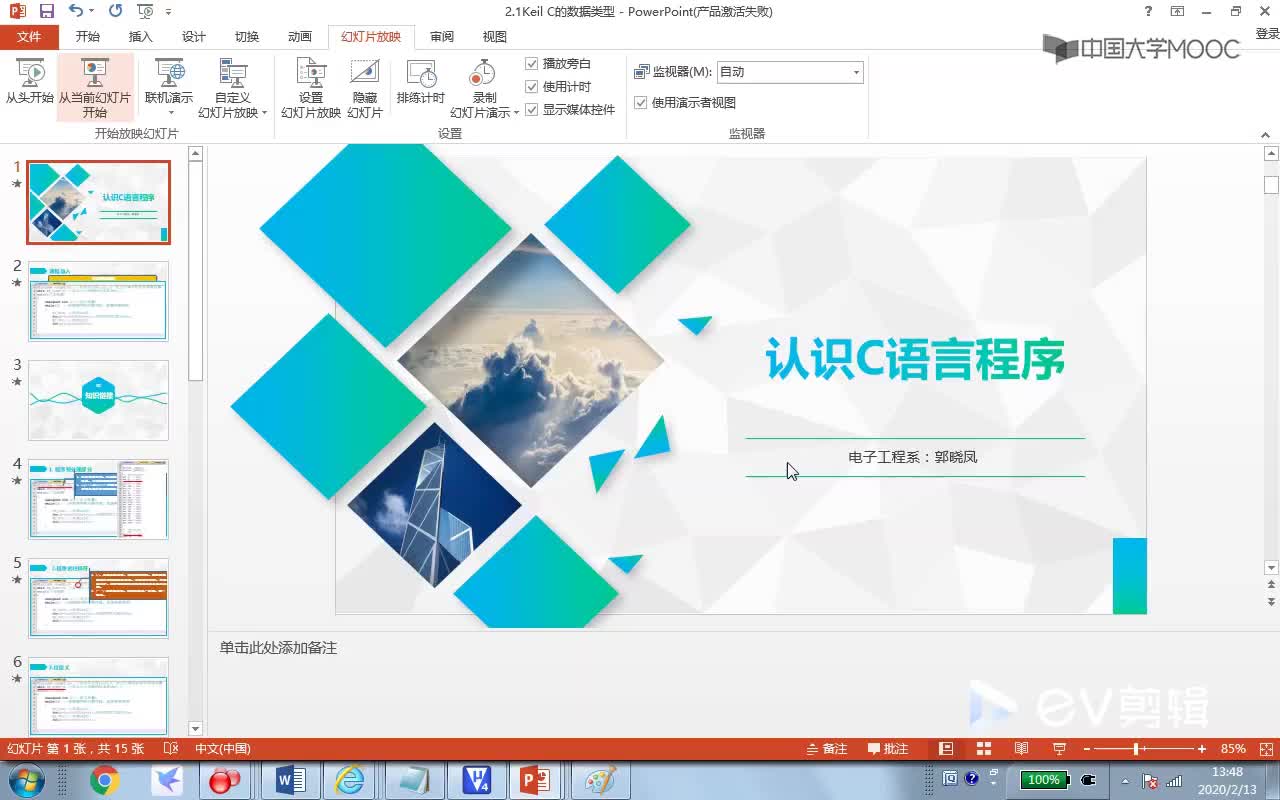Expand 录制幻灯片演示 dropdown arrow

(x=516, y=113)
